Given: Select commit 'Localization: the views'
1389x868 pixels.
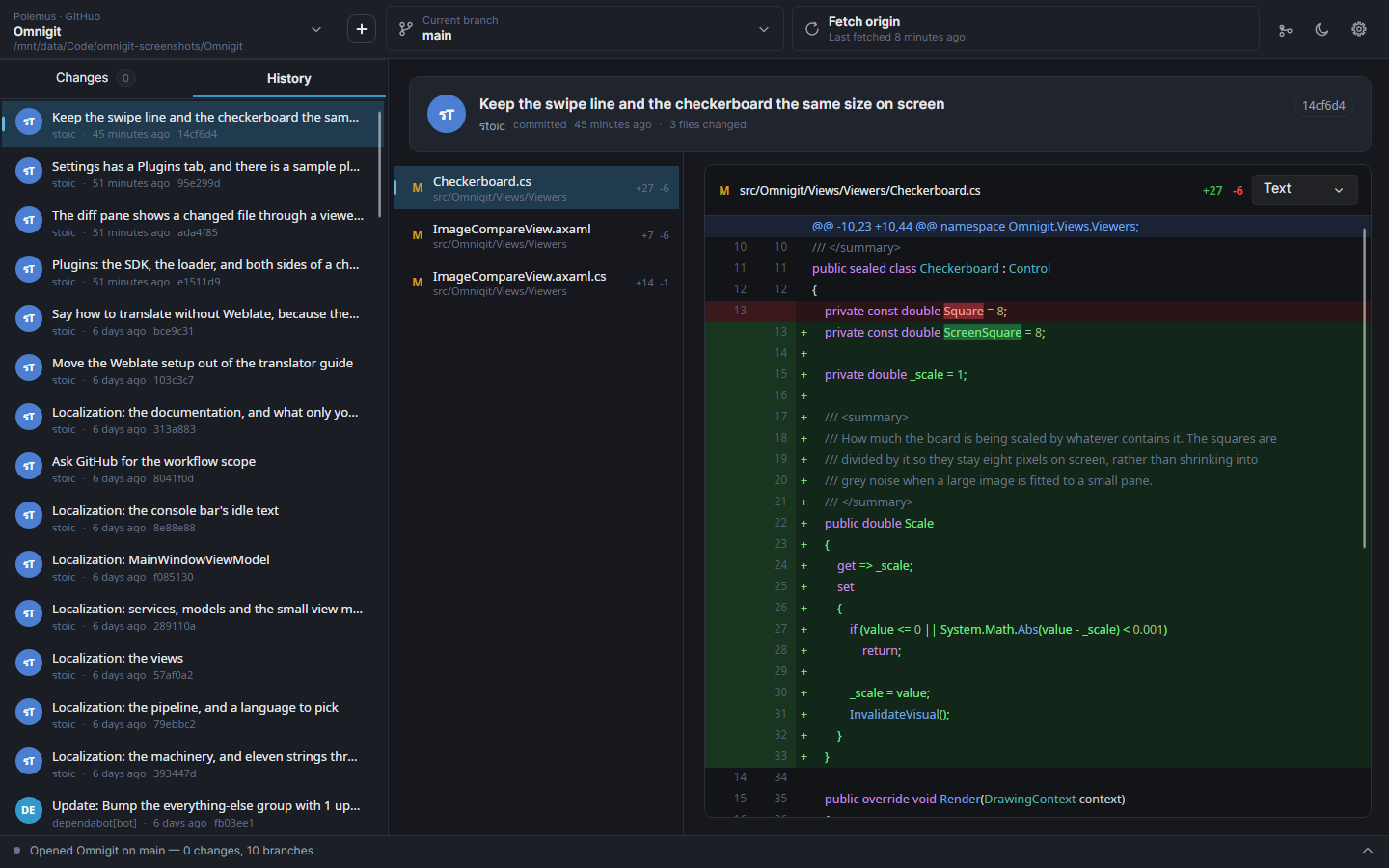Looking at the screenshot, I should click(x=192, y=665).
